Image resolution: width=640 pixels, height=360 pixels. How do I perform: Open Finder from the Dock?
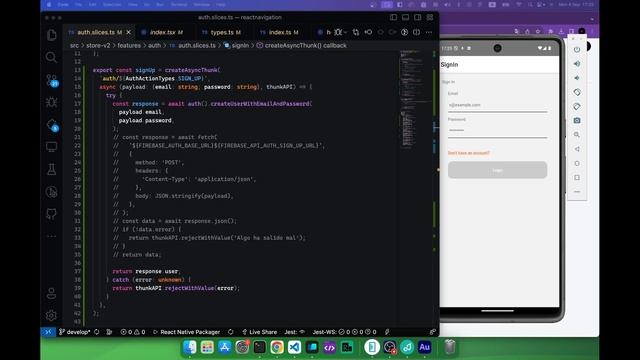190,347
